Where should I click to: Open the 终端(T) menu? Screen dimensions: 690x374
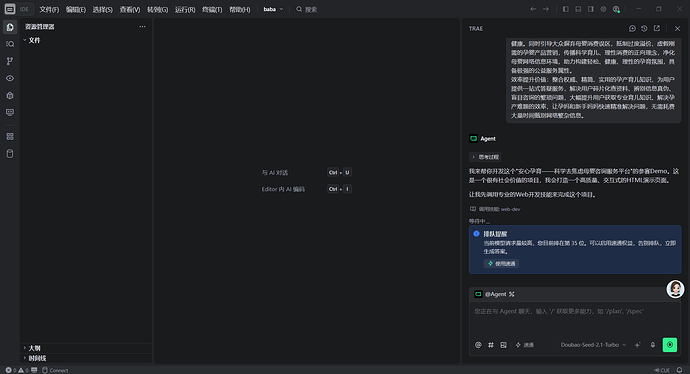[212, 9]
